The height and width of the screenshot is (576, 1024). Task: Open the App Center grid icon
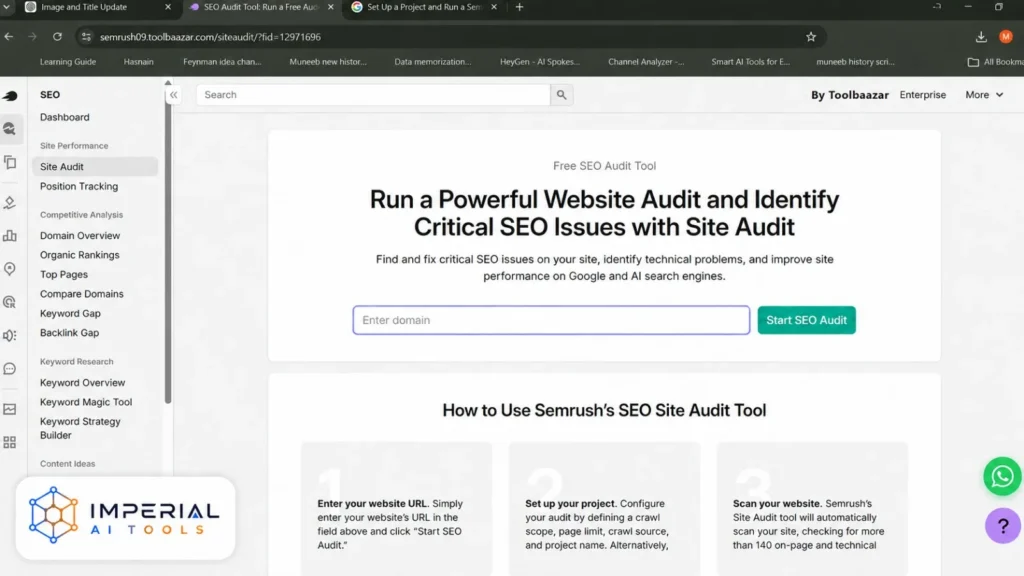pos(10,443)
